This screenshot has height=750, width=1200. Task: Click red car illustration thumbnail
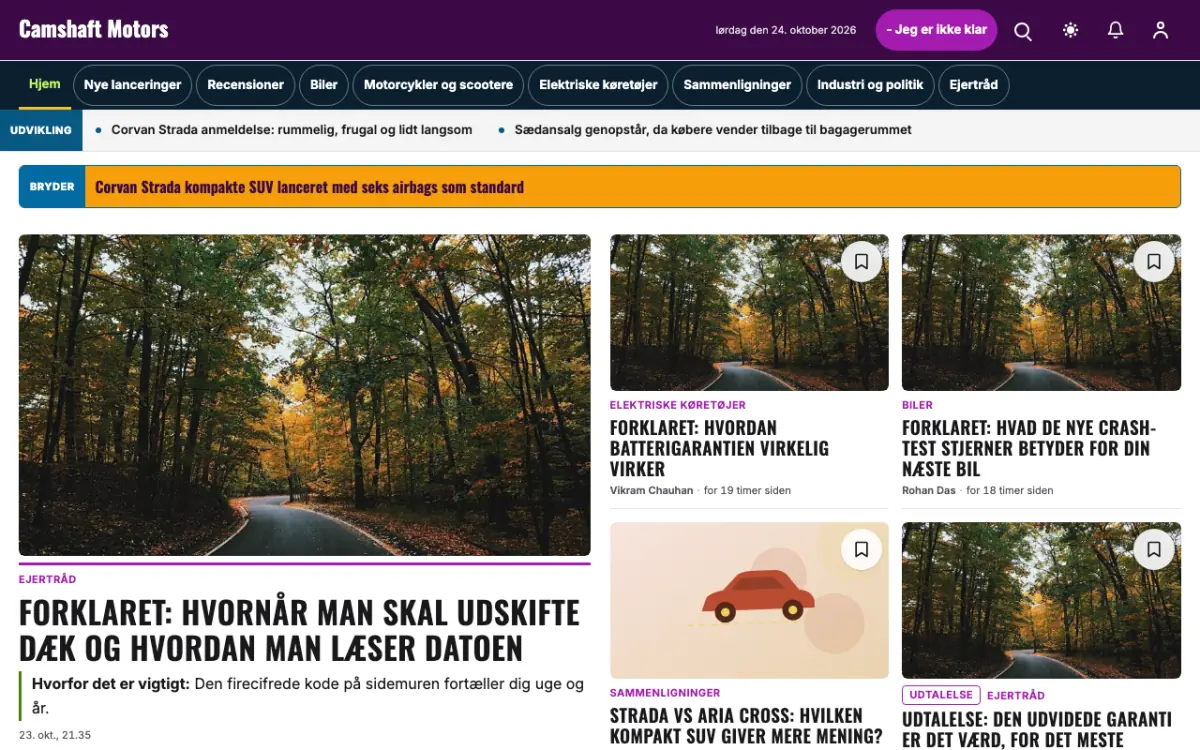coord(749,600)
